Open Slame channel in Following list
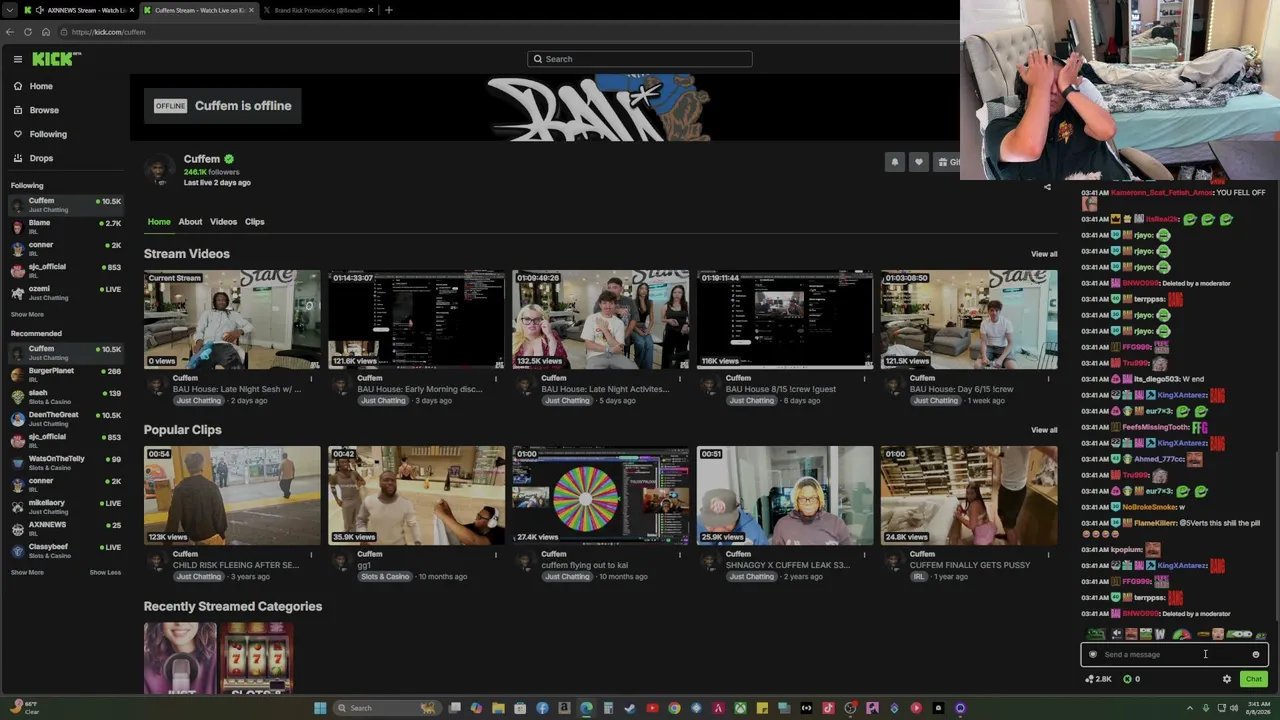 (x=66, y=226)
